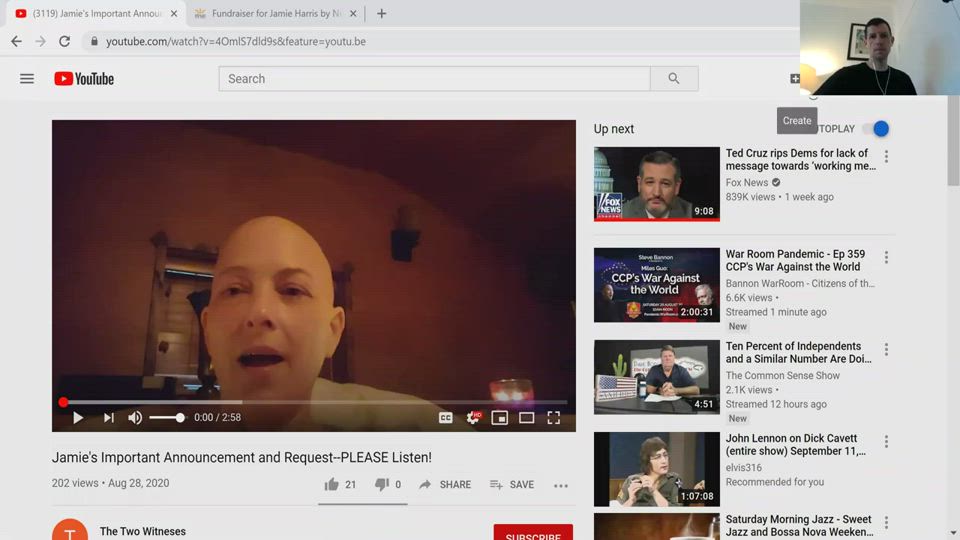Viewport: 960px width, 540px height.
Task: Click the red SUBSCRIBE button
Action: click(x=533, y=533)
